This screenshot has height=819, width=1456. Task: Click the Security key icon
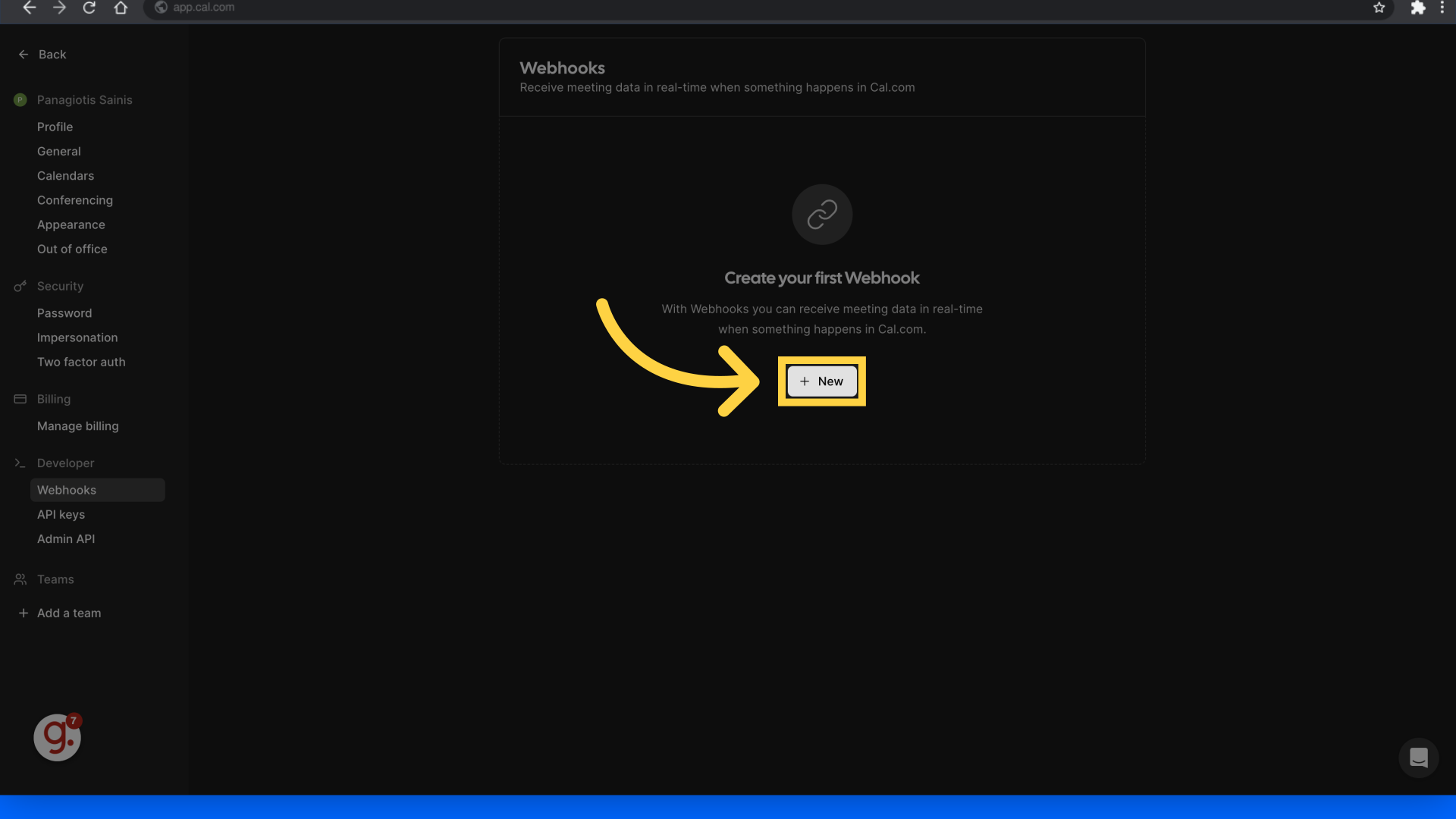pyautogui.click(x=20, y=286)
